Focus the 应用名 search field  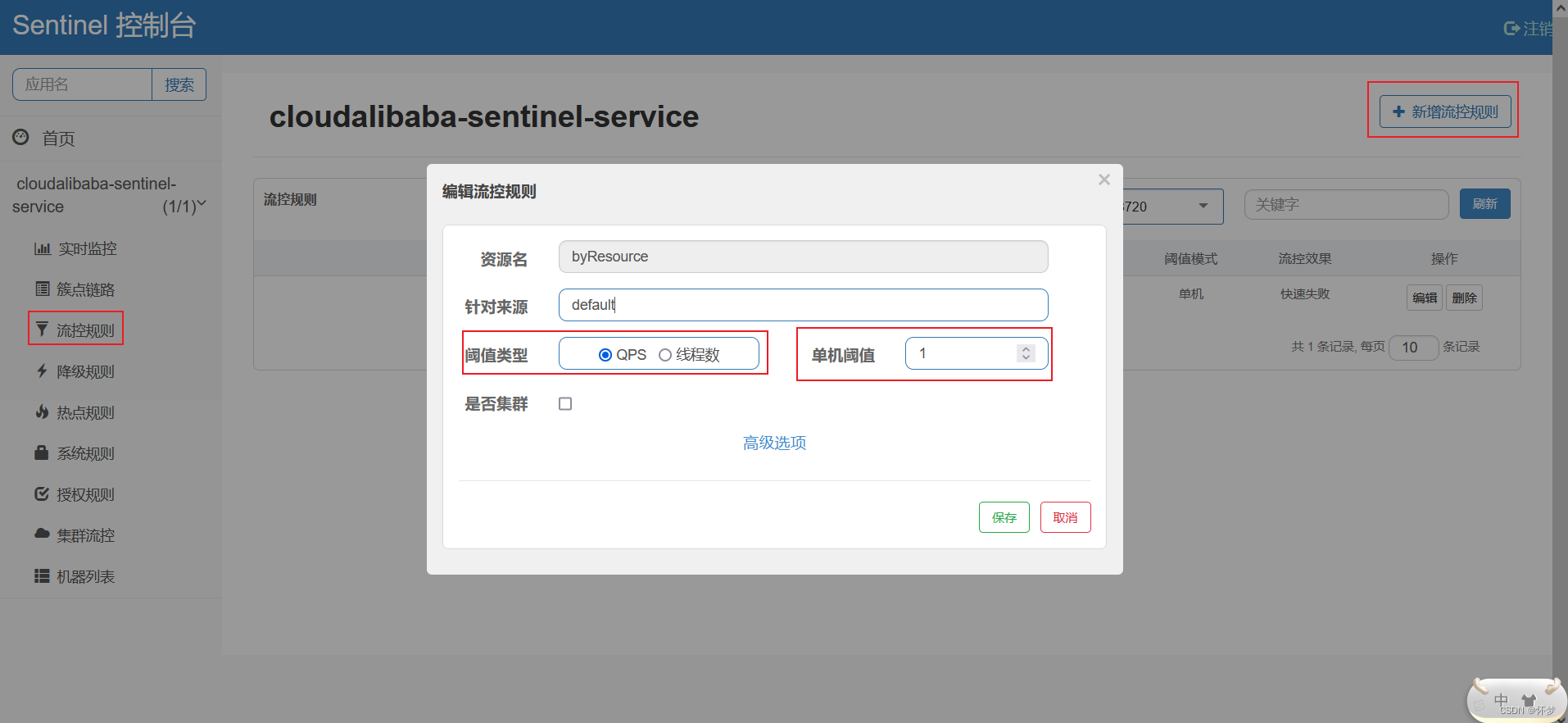(x=82, y=84)
